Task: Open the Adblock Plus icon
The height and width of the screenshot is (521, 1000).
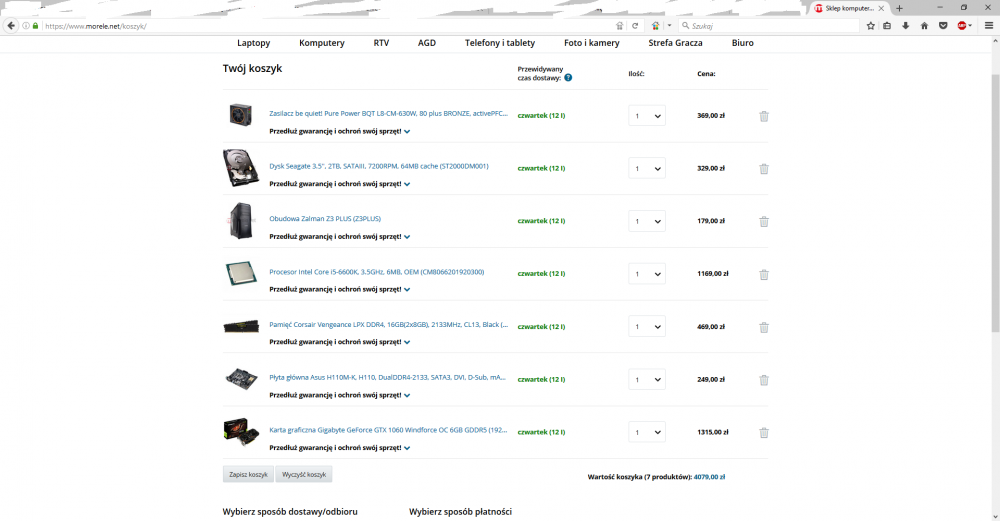Action: point(962,26)
